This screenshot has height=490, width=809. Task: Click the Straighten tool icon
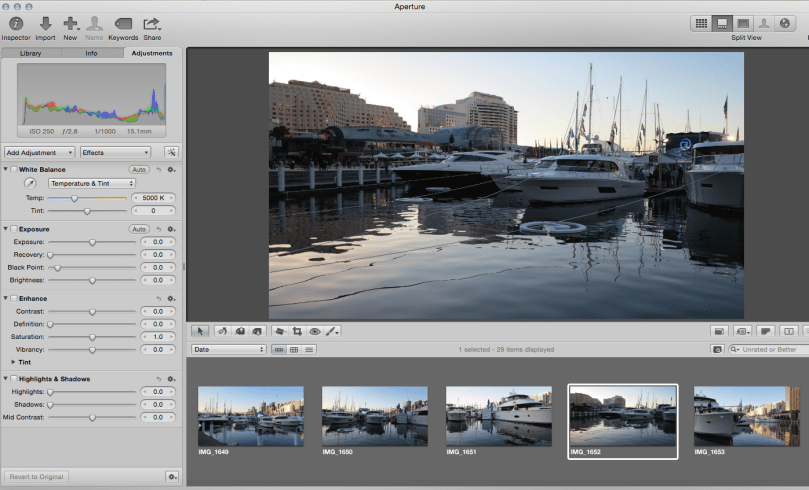pyautogui.click(x=280, y=330)
